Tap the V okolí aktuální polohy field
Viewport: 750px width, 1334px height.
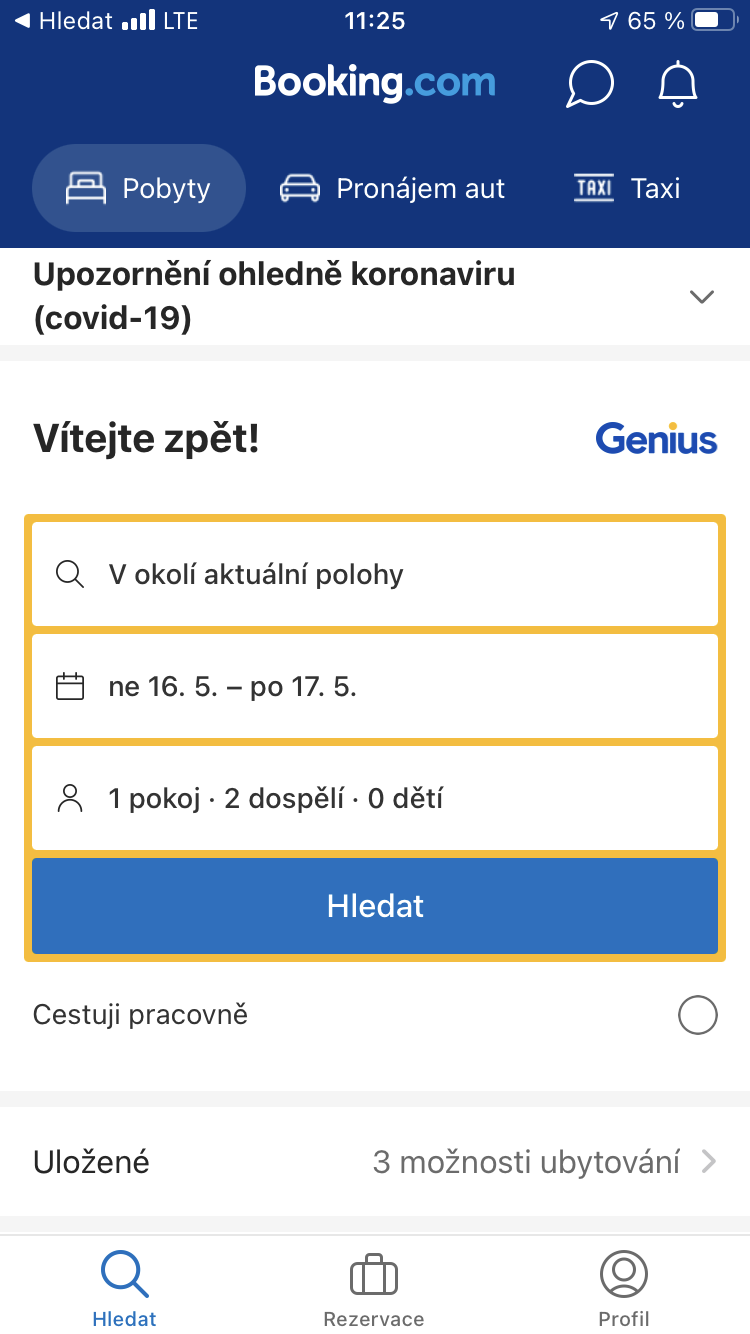coord(375,575)
